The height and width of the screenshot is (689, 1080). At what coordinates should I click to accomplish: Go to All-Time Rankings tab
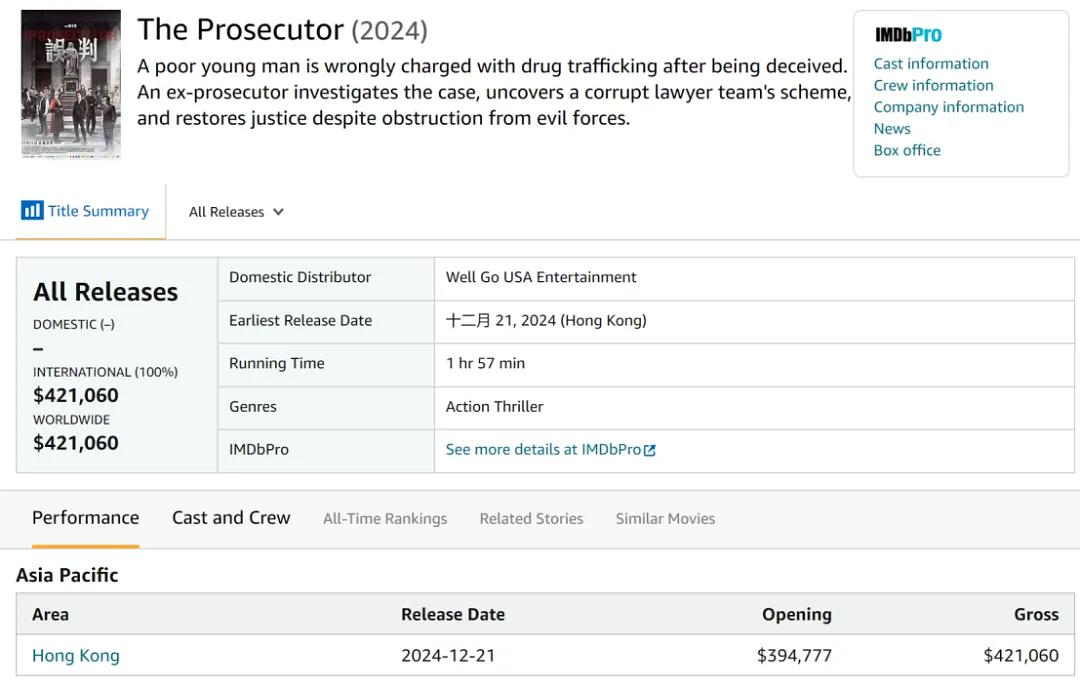pyautogui.click(x=385, y=519)
